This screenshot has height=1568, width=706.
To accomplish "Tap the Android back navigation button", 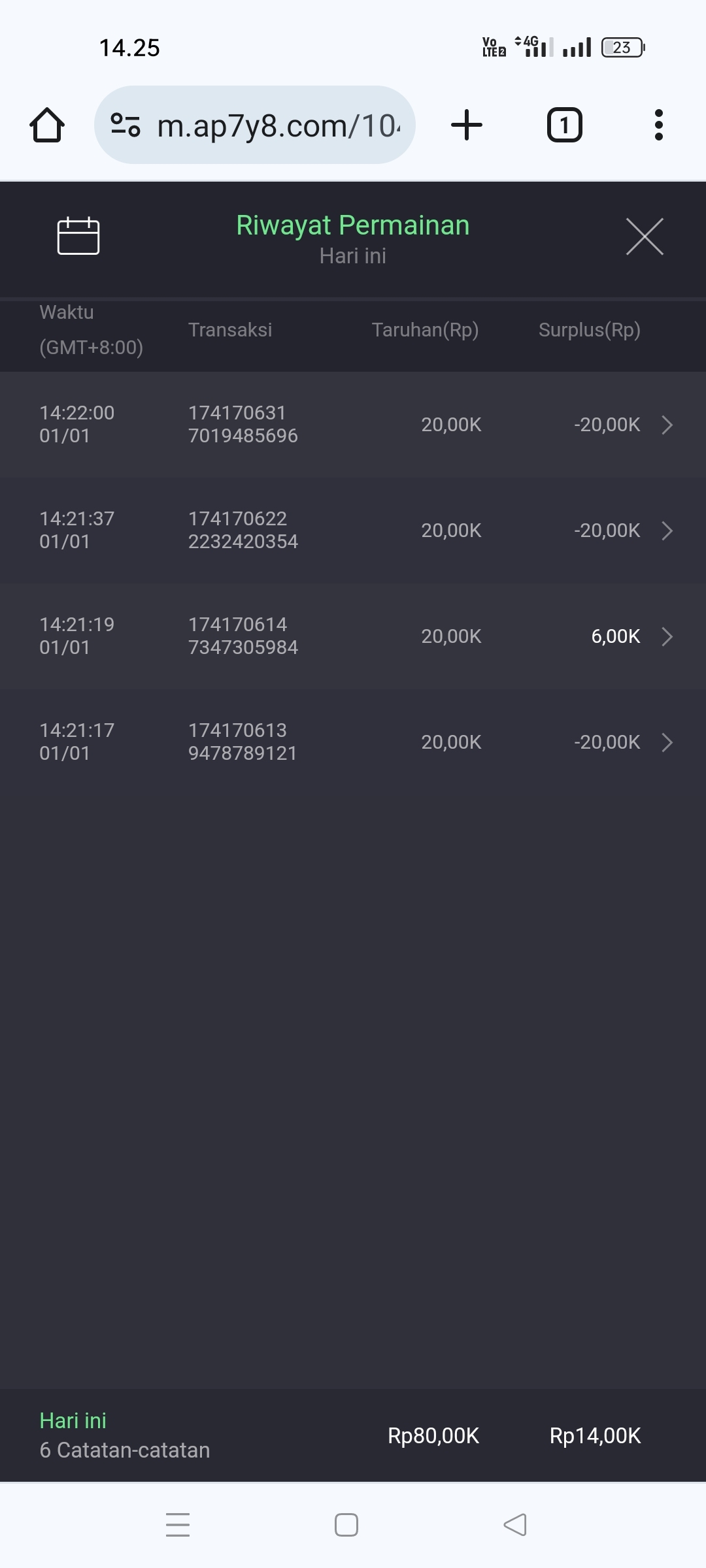I will coord(515,1525).
